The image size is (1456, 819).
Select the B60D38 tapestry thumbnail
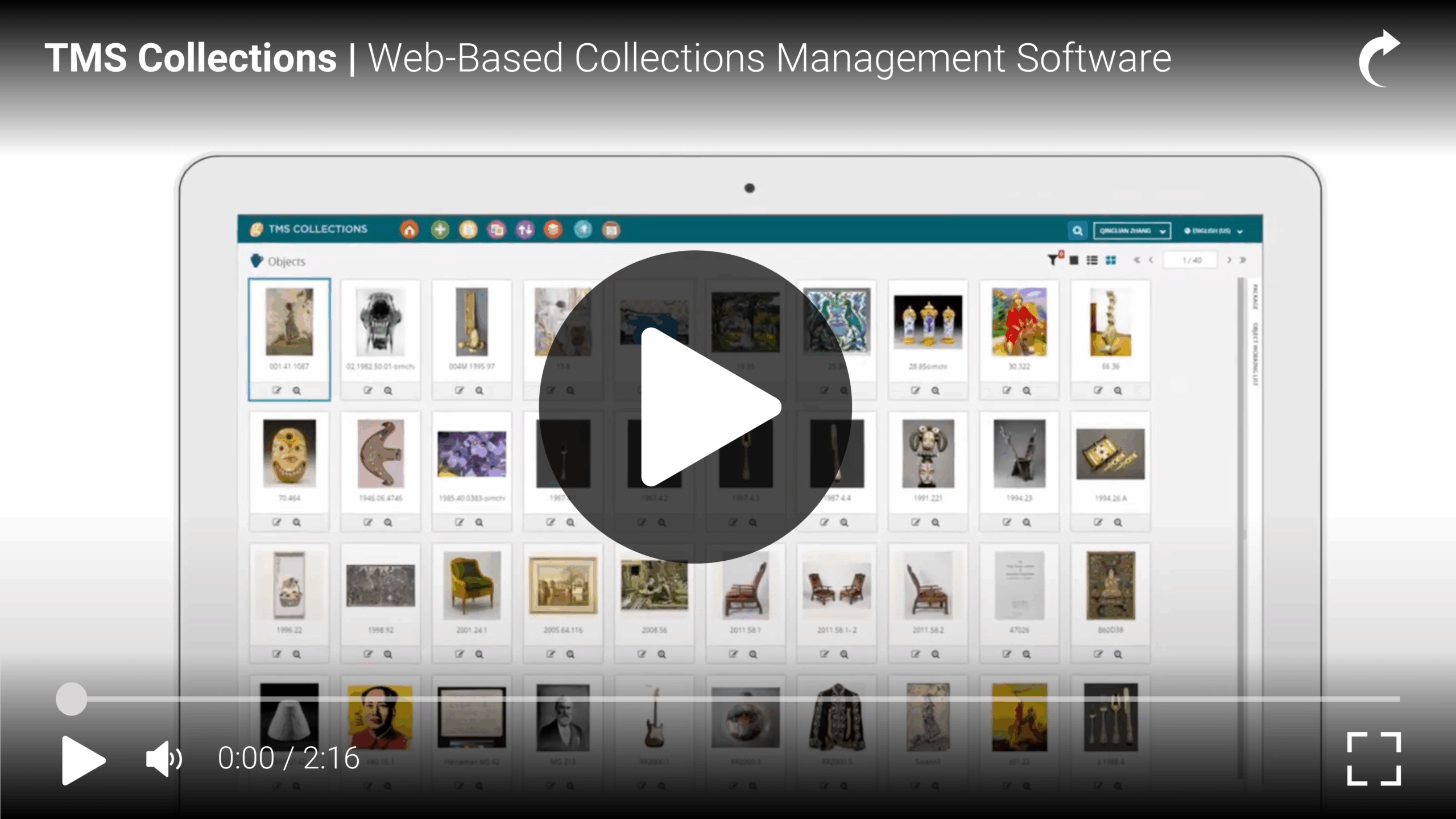point(1111,585)
